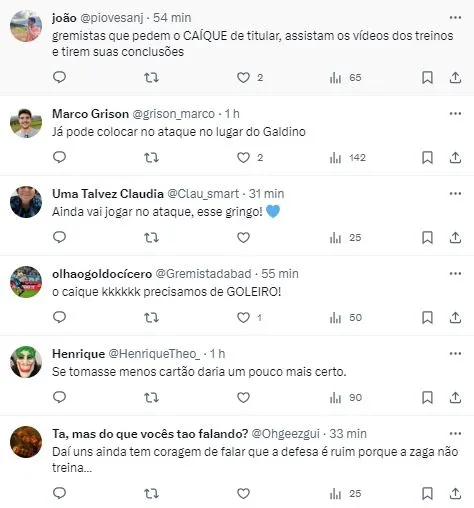Open three-dot menu on Henrique's tweet
This screenshot has width=474, height=508.
click(x=455, y=354)
